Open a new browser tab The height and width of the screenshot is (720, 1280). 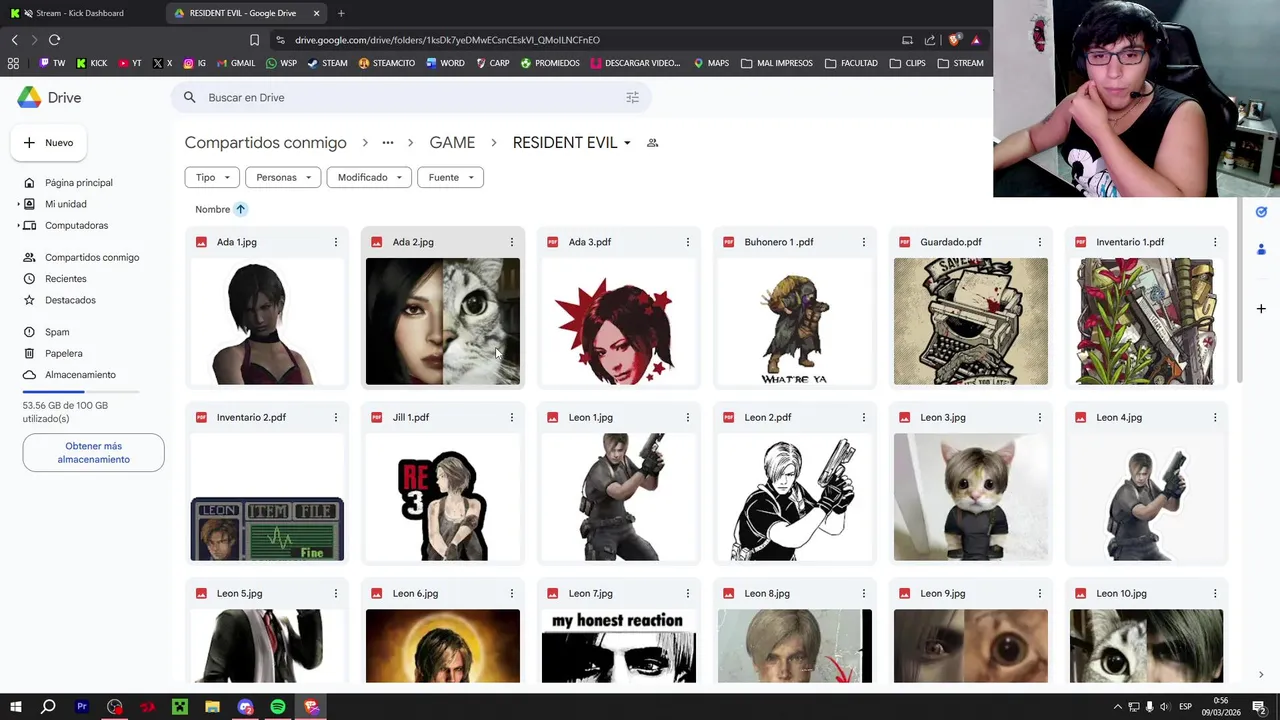341,13
